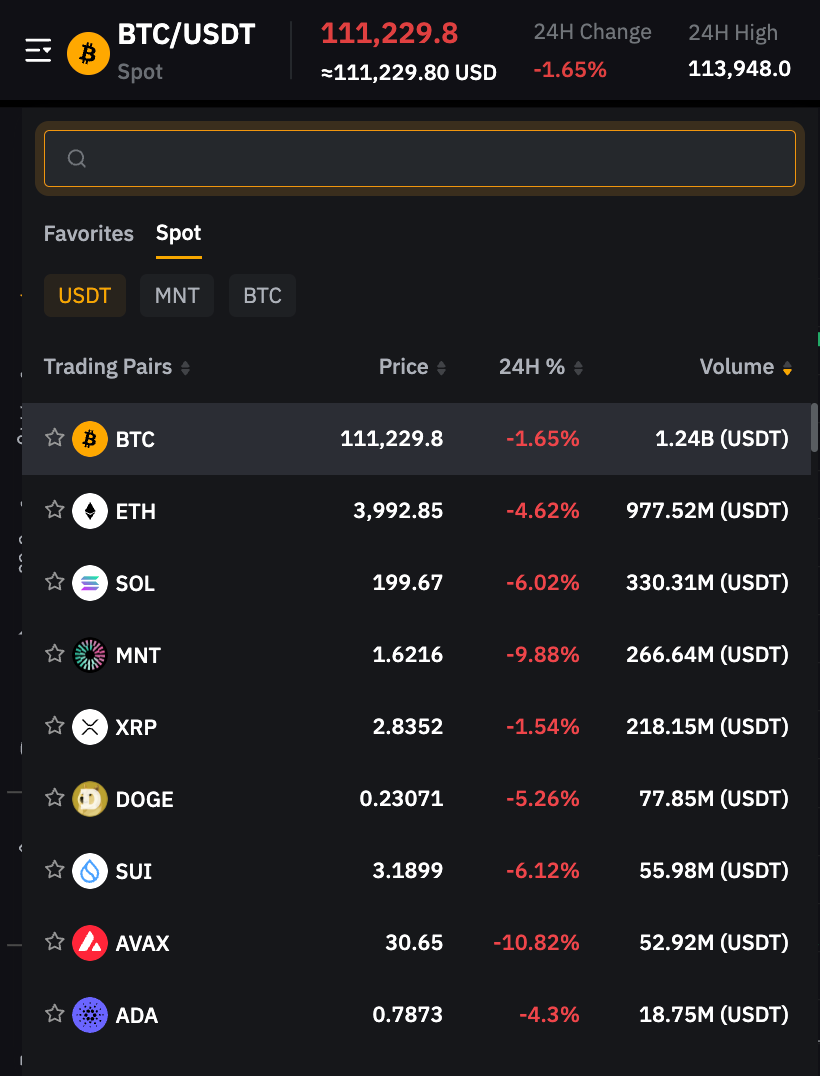Click the MNT coin icon

tap(90, 655)
